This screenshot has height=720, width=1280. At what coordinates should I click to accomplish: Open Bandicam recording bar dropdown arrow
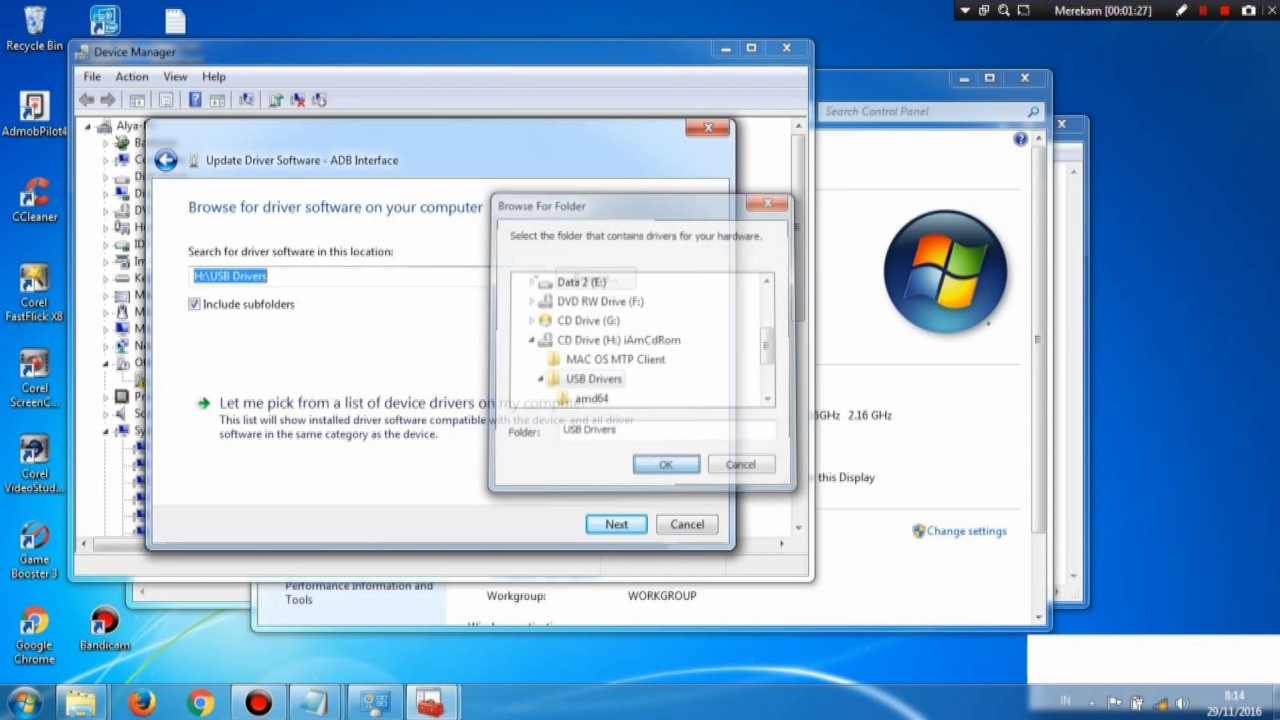[x=965, y=11]
